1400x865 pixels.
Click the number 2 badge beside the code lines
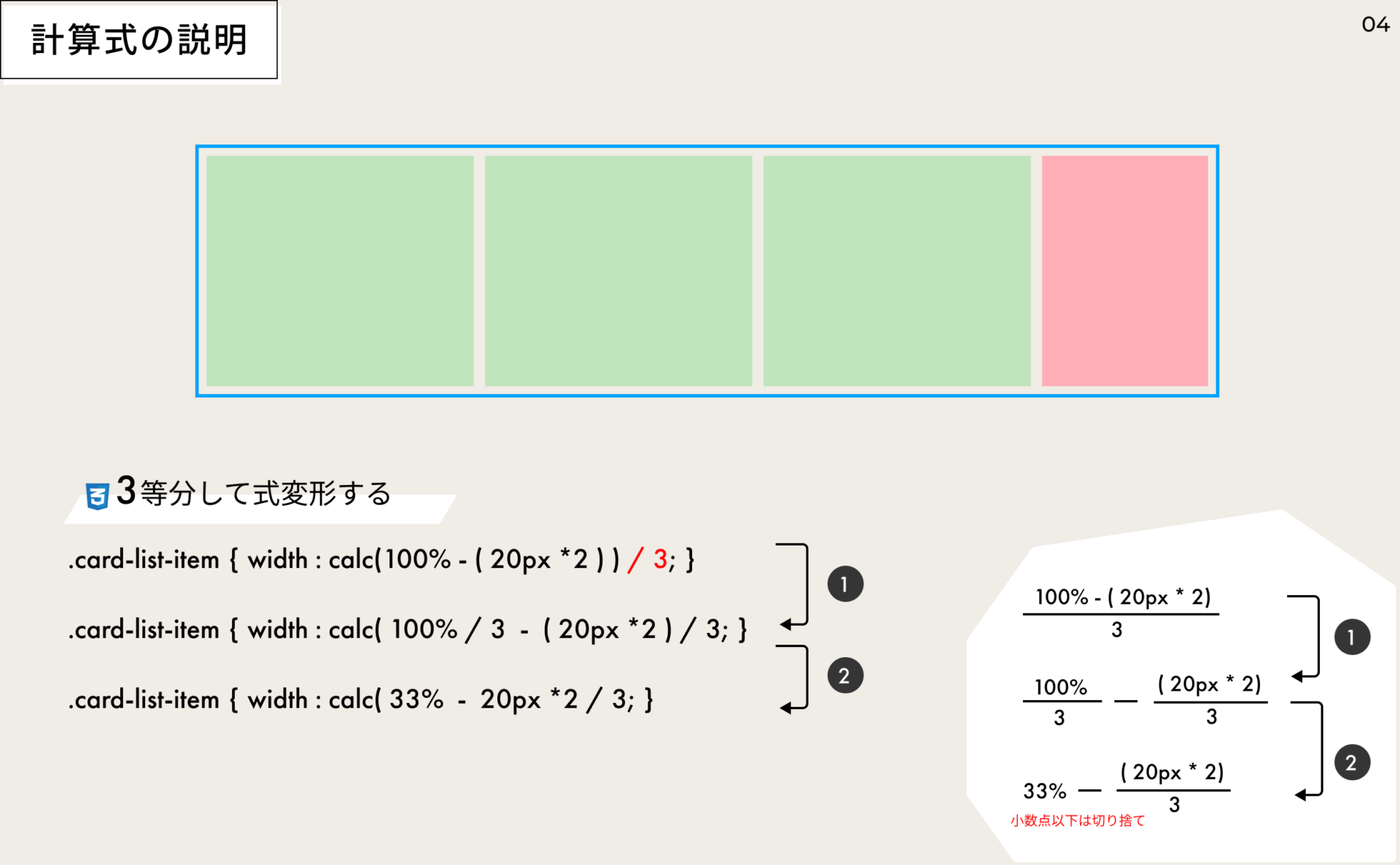point(845,675)
